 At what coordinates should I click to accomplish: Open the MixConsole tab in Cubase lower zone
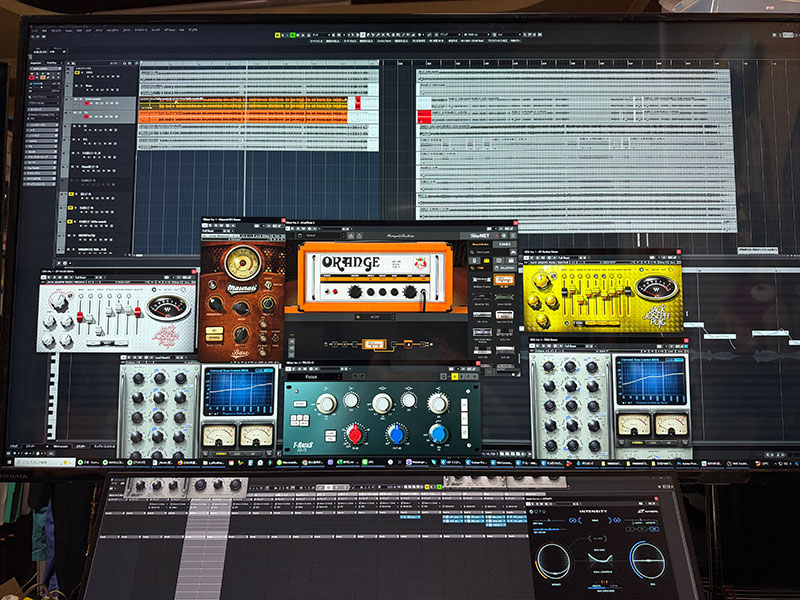(61, 446)
